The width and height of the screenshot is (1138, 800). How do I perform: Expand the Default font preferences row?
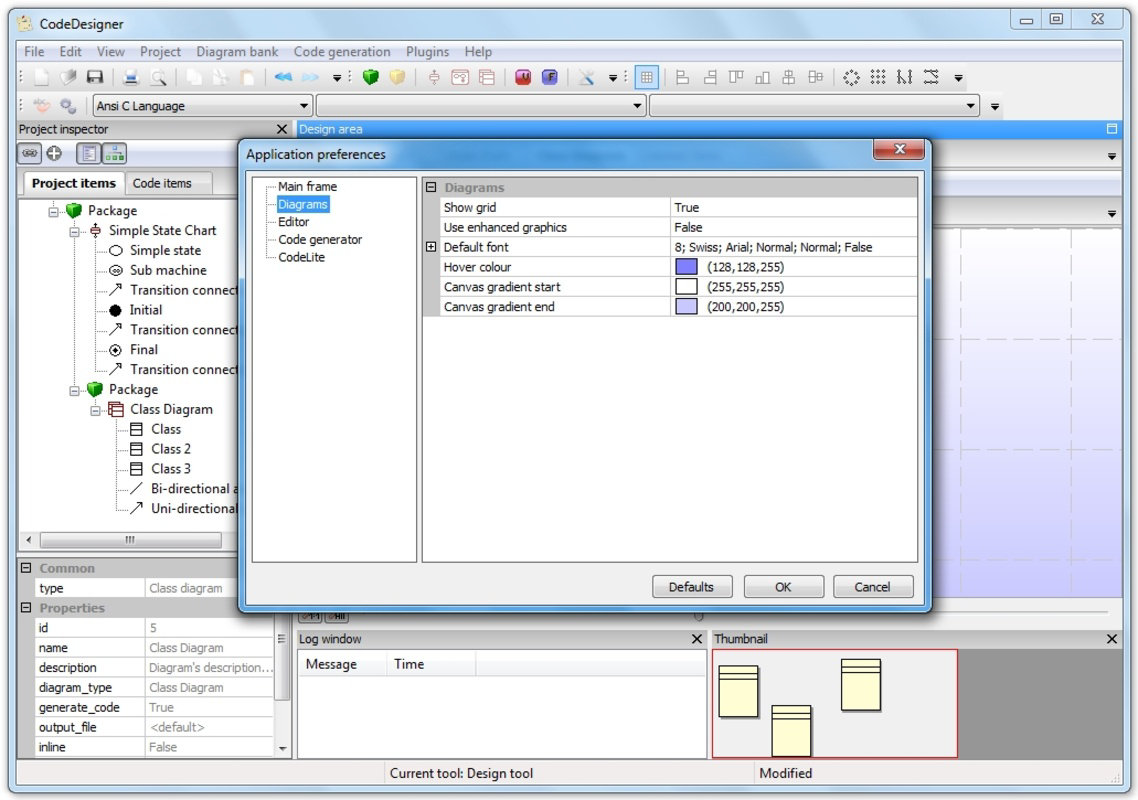(x=430, y=247)
